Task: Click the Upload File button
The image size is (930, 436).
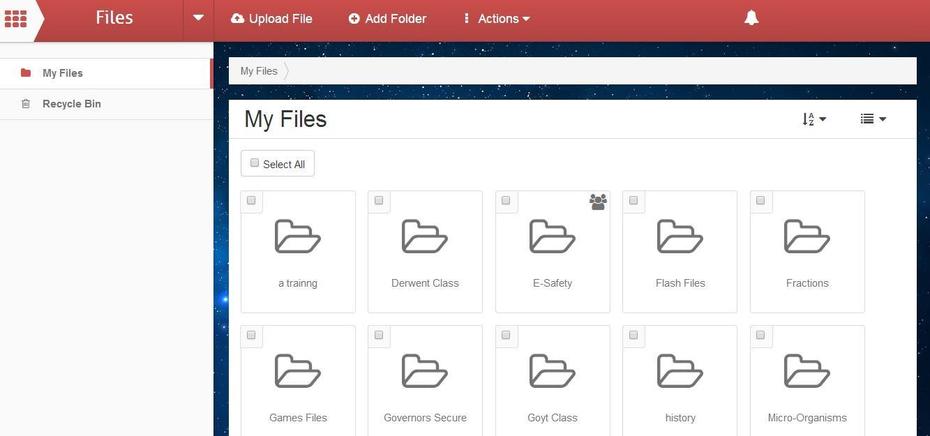Action: pos(272,19)
